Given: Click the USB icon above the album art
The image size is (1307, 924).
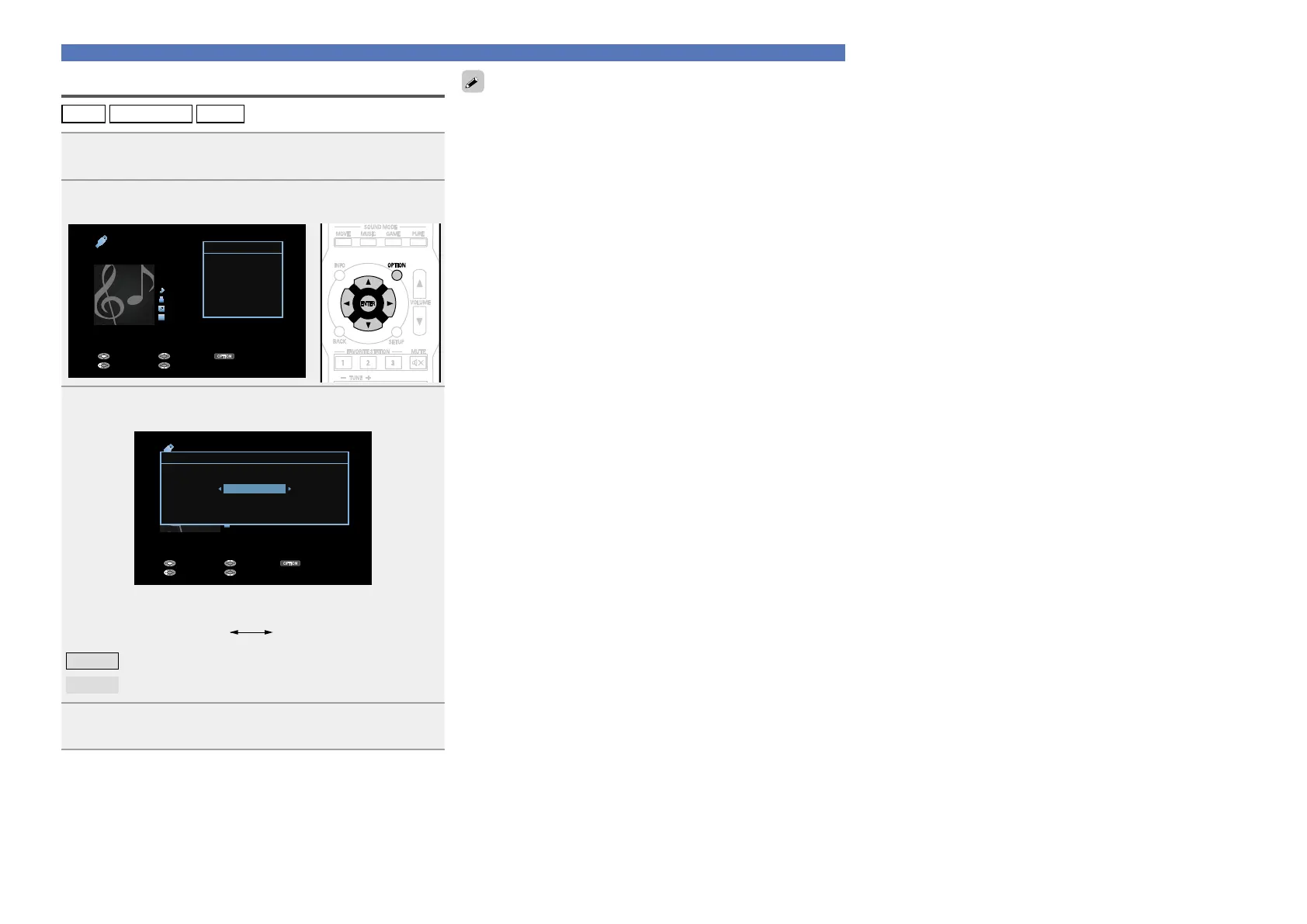Looking at the screenshot, I should [x=102, y=242].
